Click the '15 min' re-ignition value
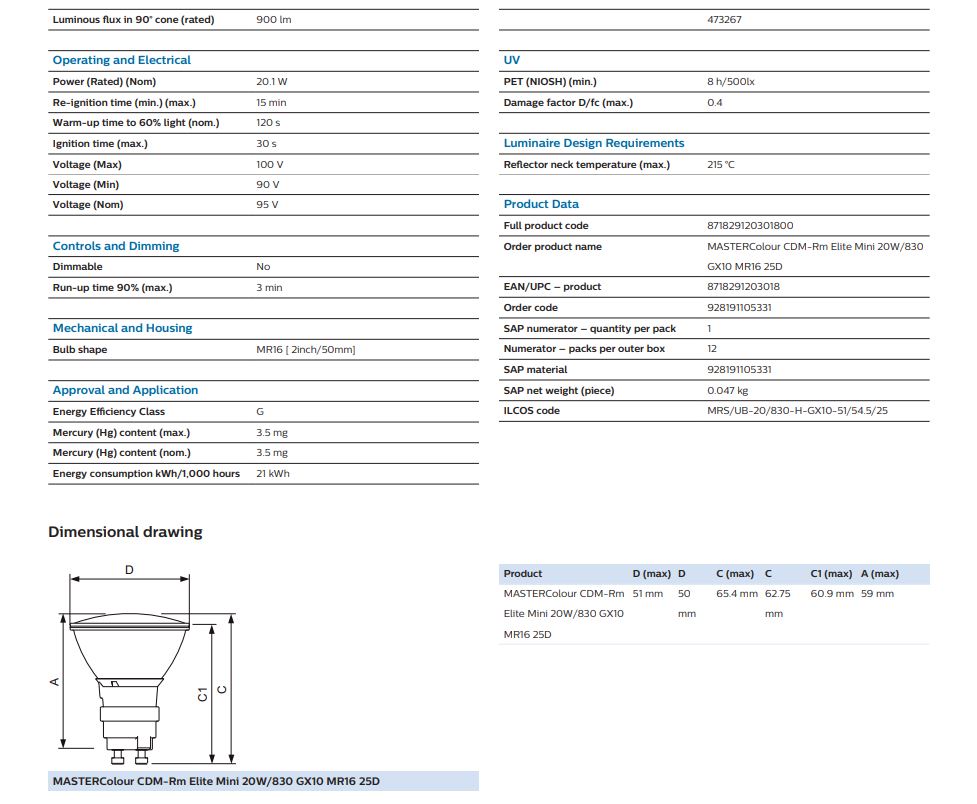 (271, 103)
